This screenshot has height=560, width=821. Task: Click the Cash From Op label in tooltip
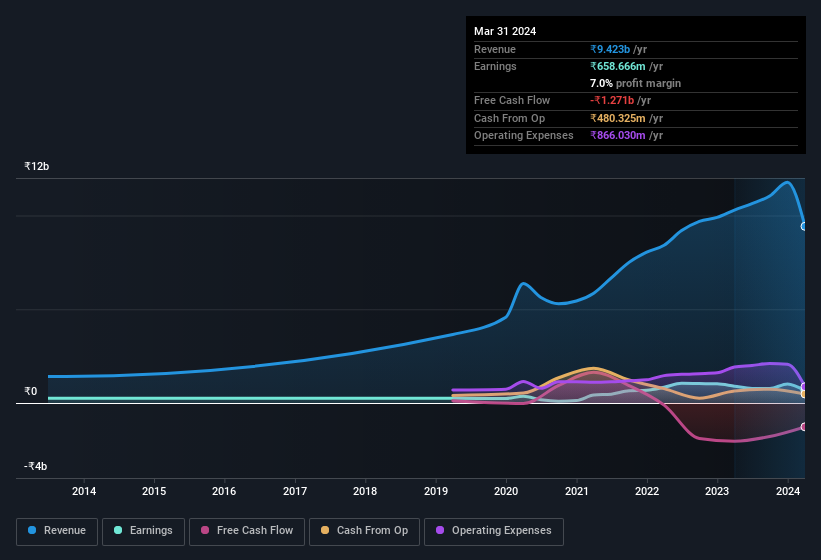click(x=509, y=118)
